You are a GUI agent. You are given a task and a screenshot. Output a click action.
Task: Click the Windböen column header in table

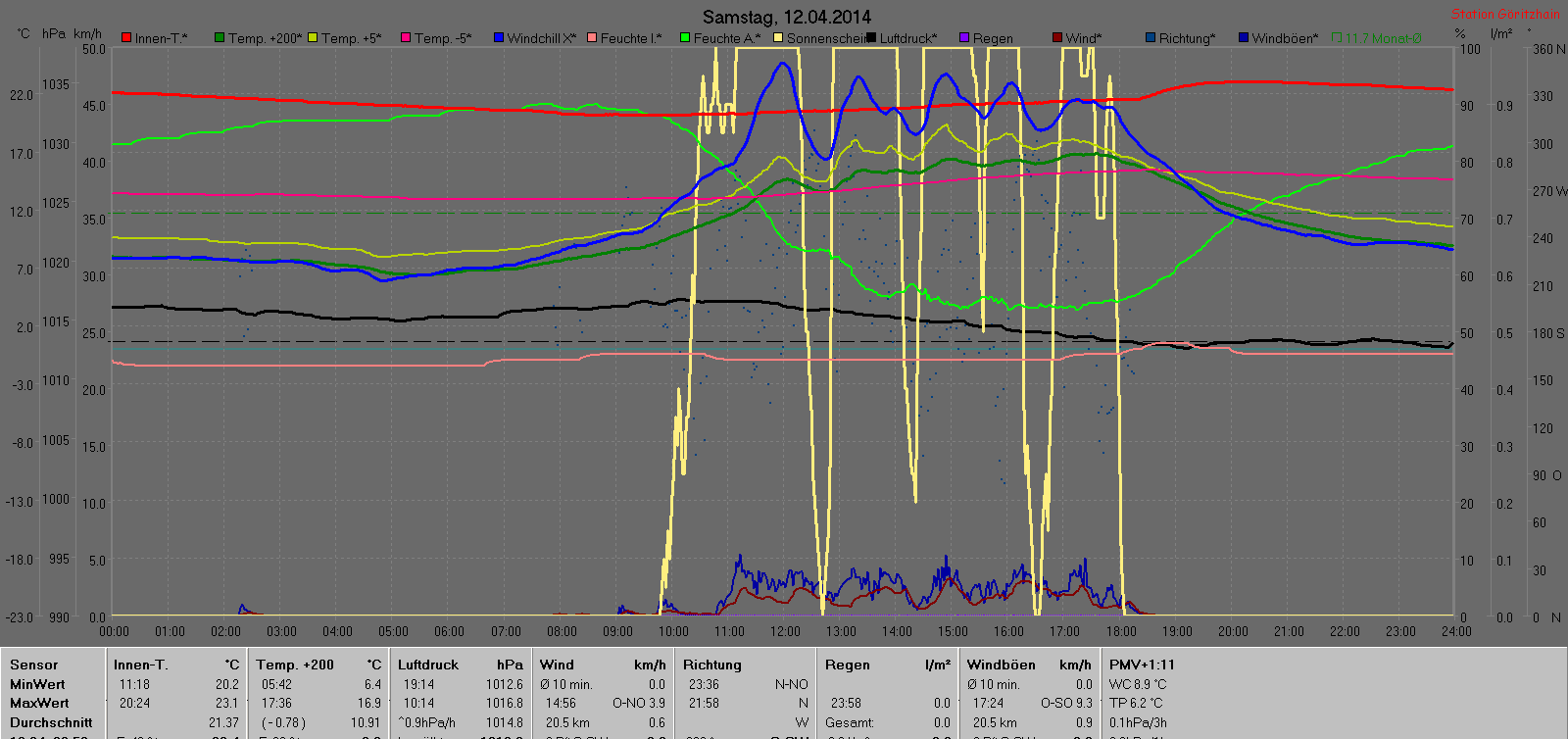1001,665
